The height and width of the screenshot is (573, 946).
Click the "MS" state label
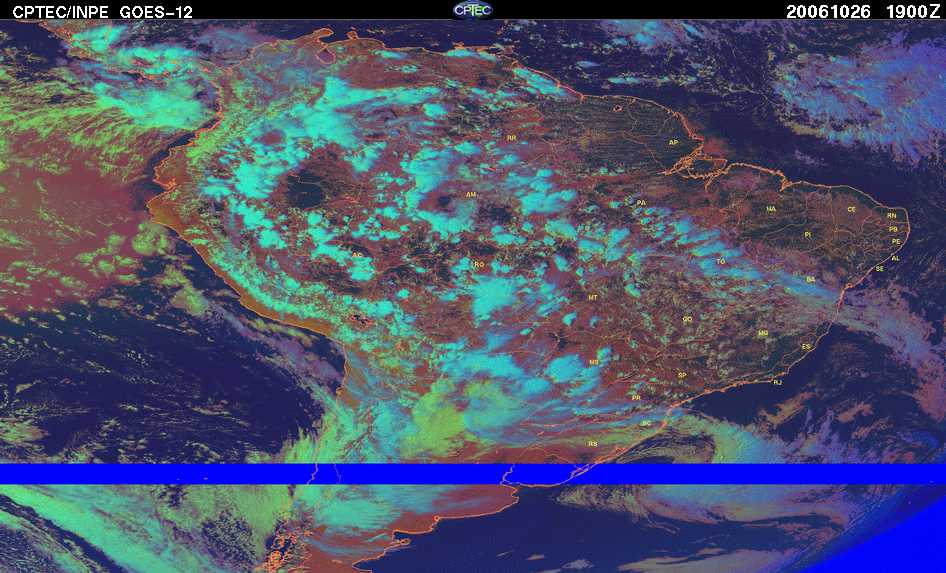(x=594, y=362)
